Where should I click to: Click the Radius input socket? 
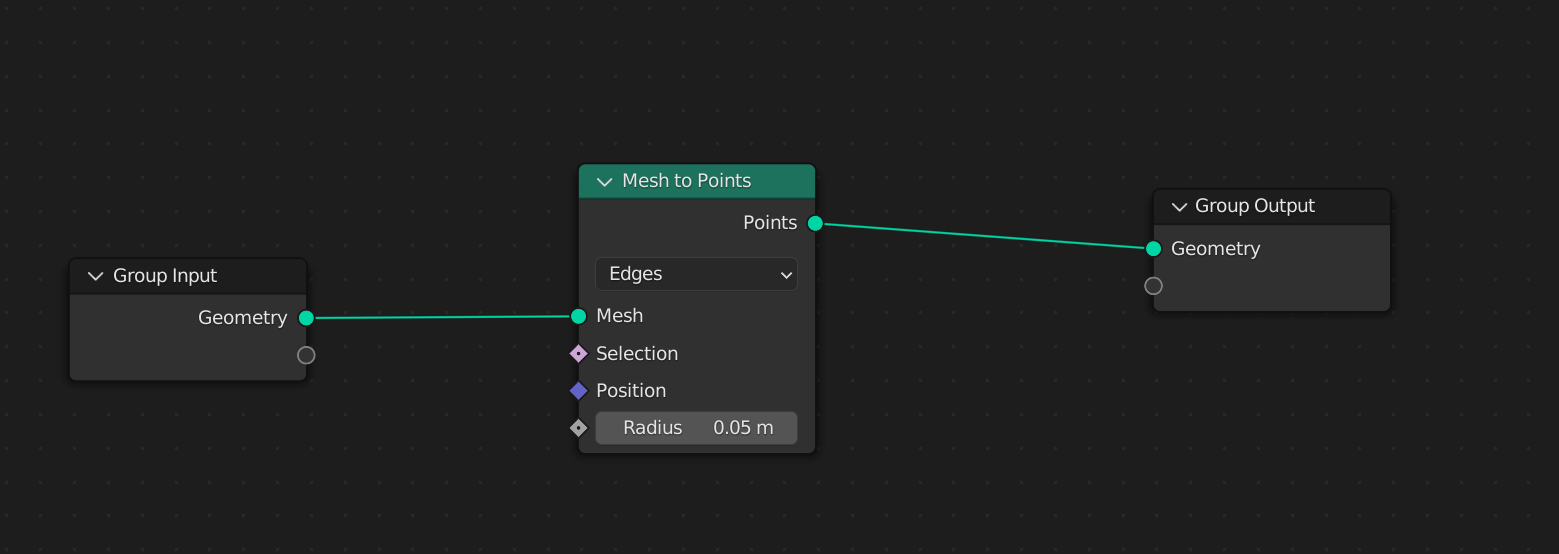pos(578,428)
